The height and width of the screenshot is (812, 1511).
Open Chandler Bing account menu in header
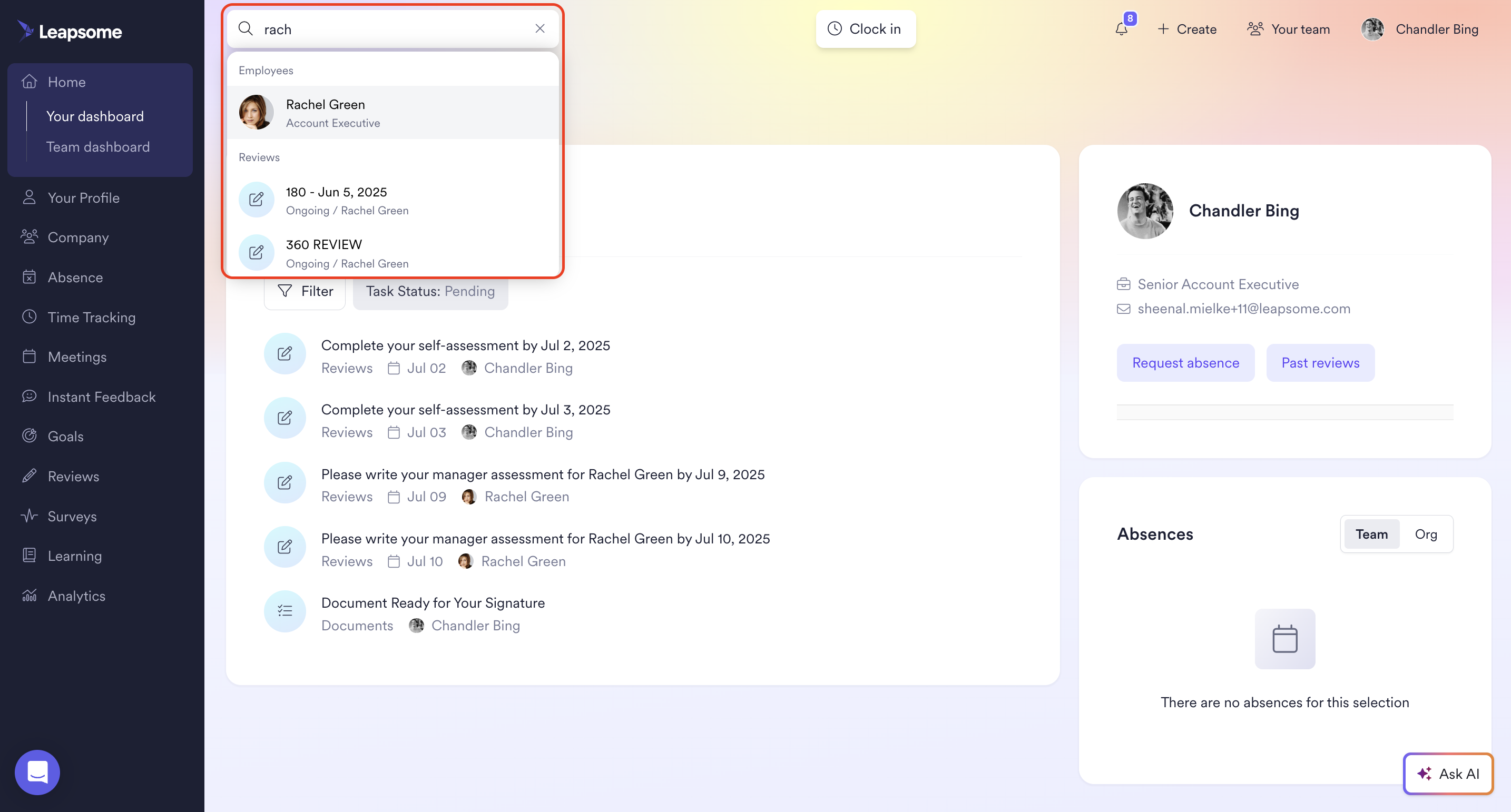point(1420,29)
